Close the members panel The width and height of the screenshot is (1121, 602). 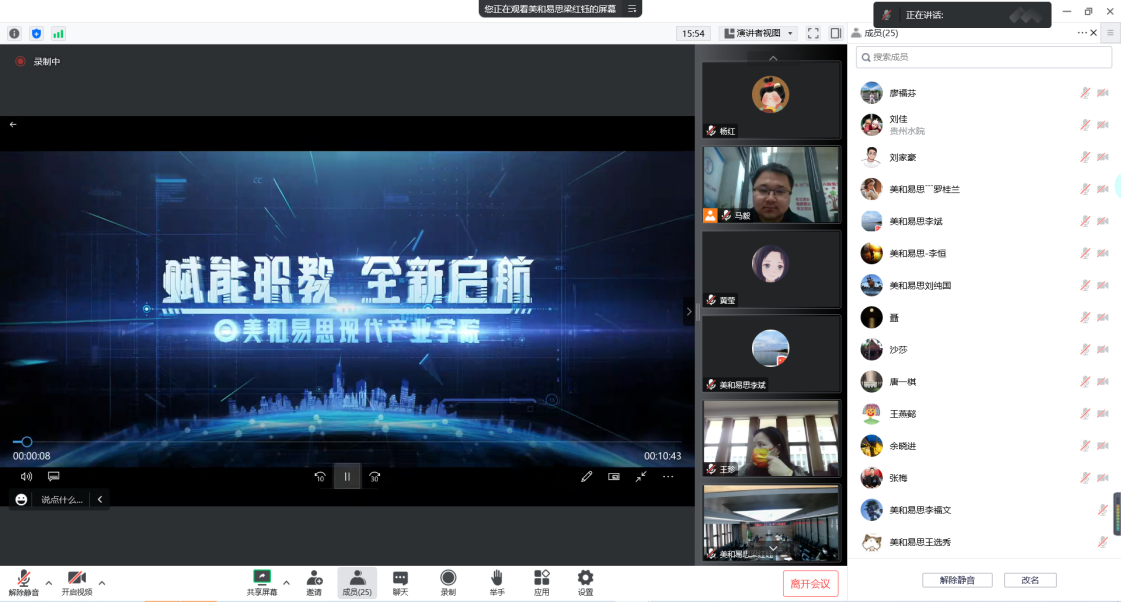coord(1094,33)
